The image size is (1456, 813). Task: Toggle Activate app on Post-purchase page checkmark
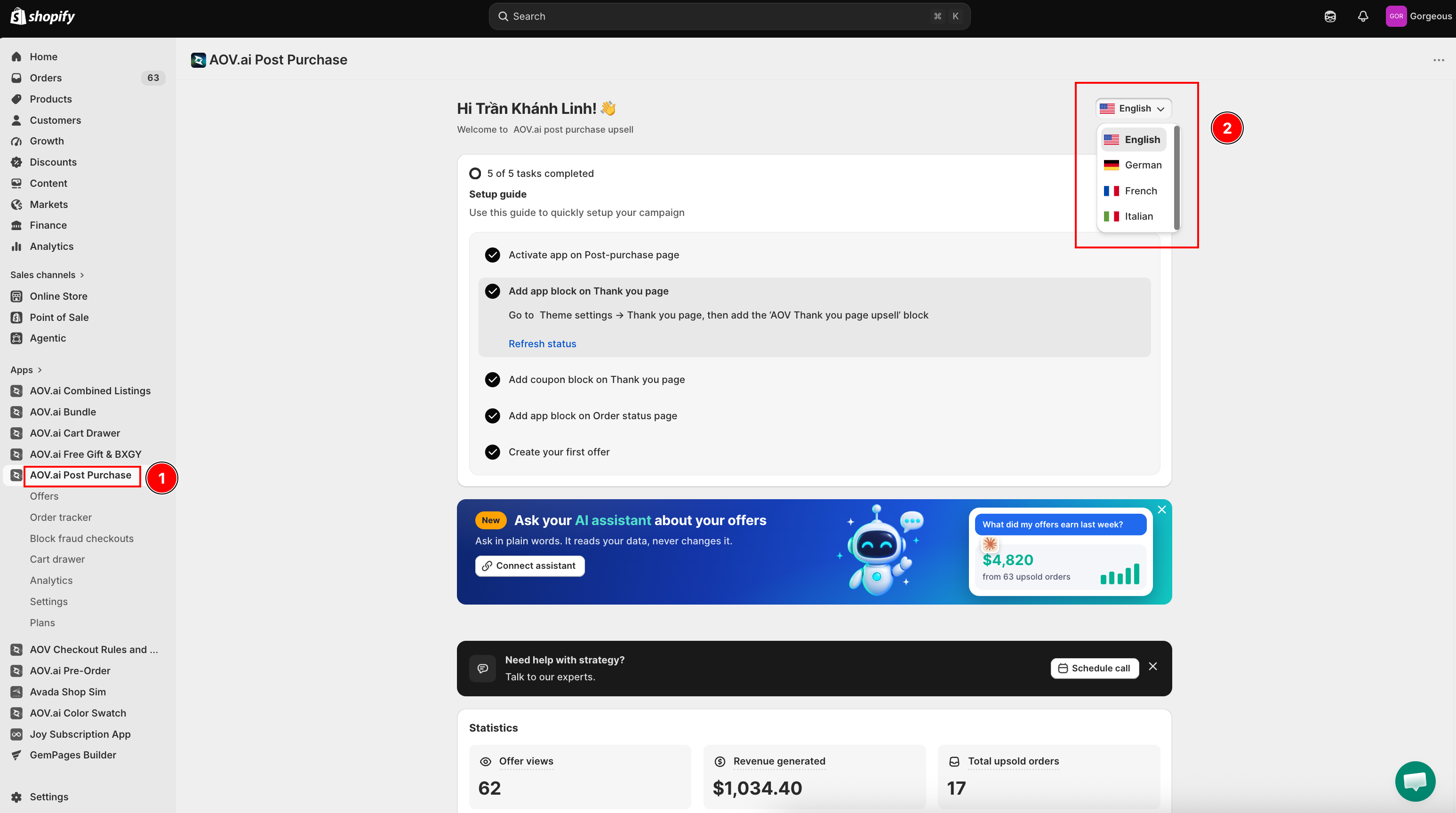tap(492, 255)
